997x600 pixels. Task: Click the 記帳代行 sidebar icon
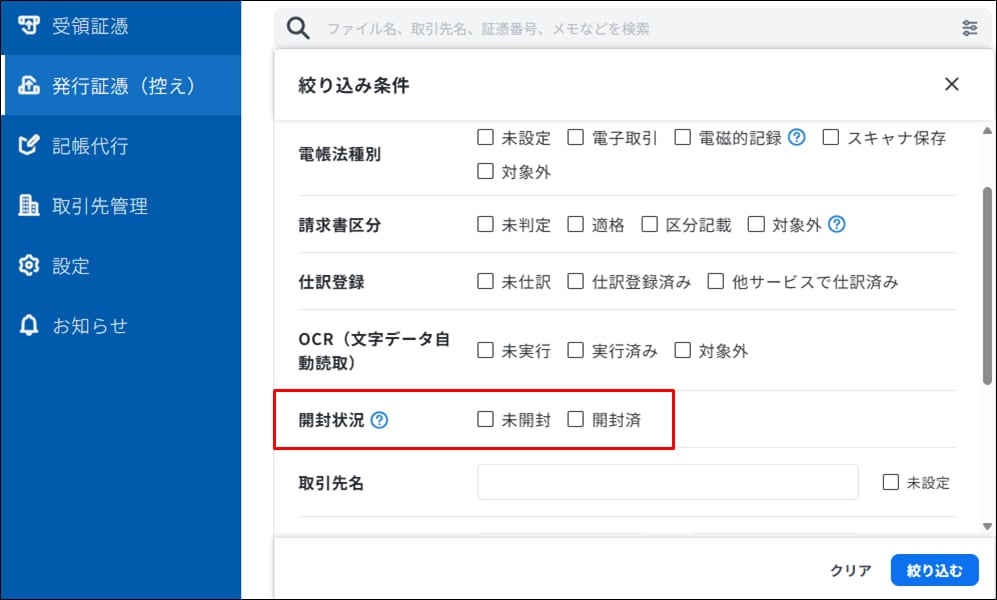point(29,146)
